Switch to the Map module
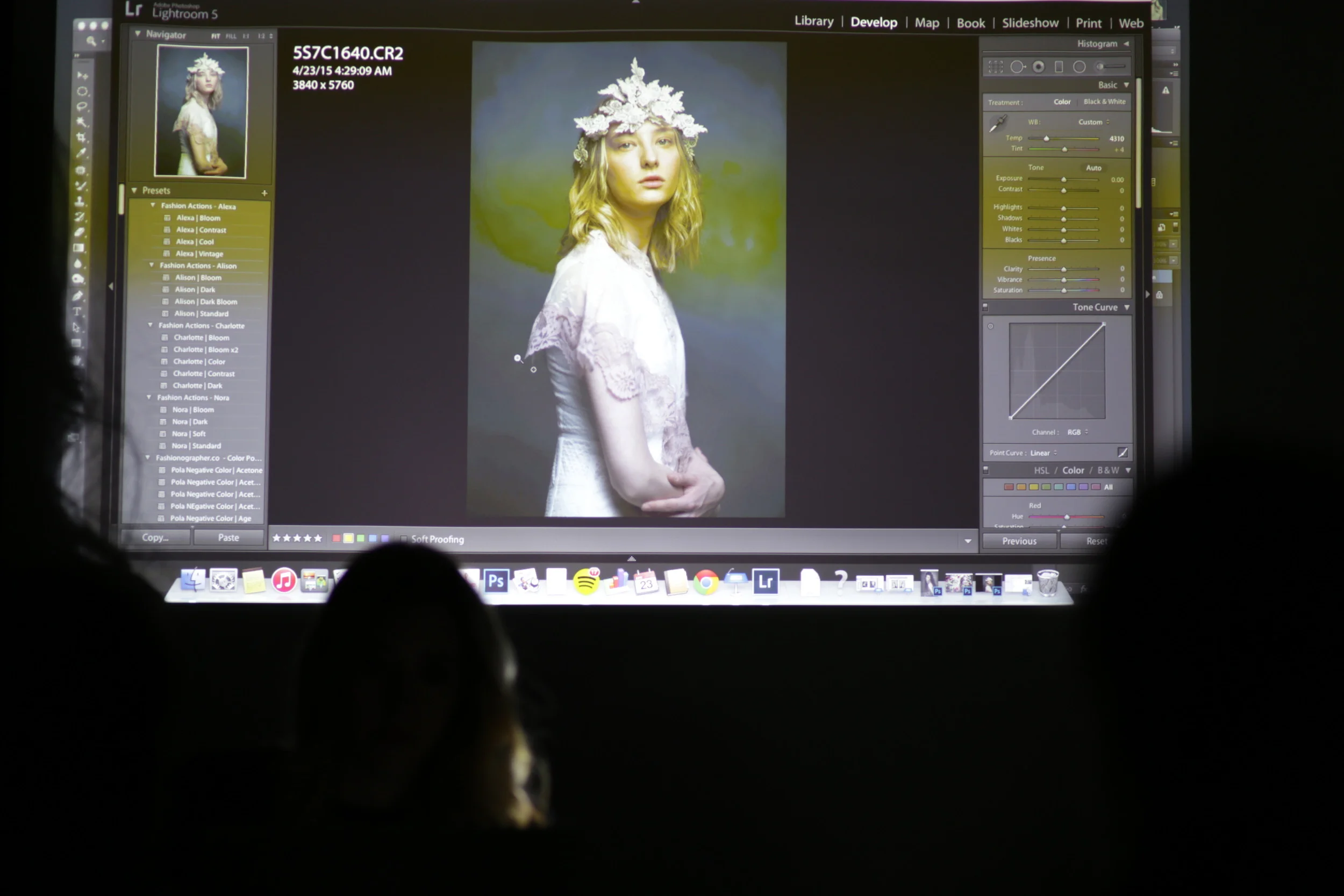1344x896 pixels. click(x=926, y=23)
